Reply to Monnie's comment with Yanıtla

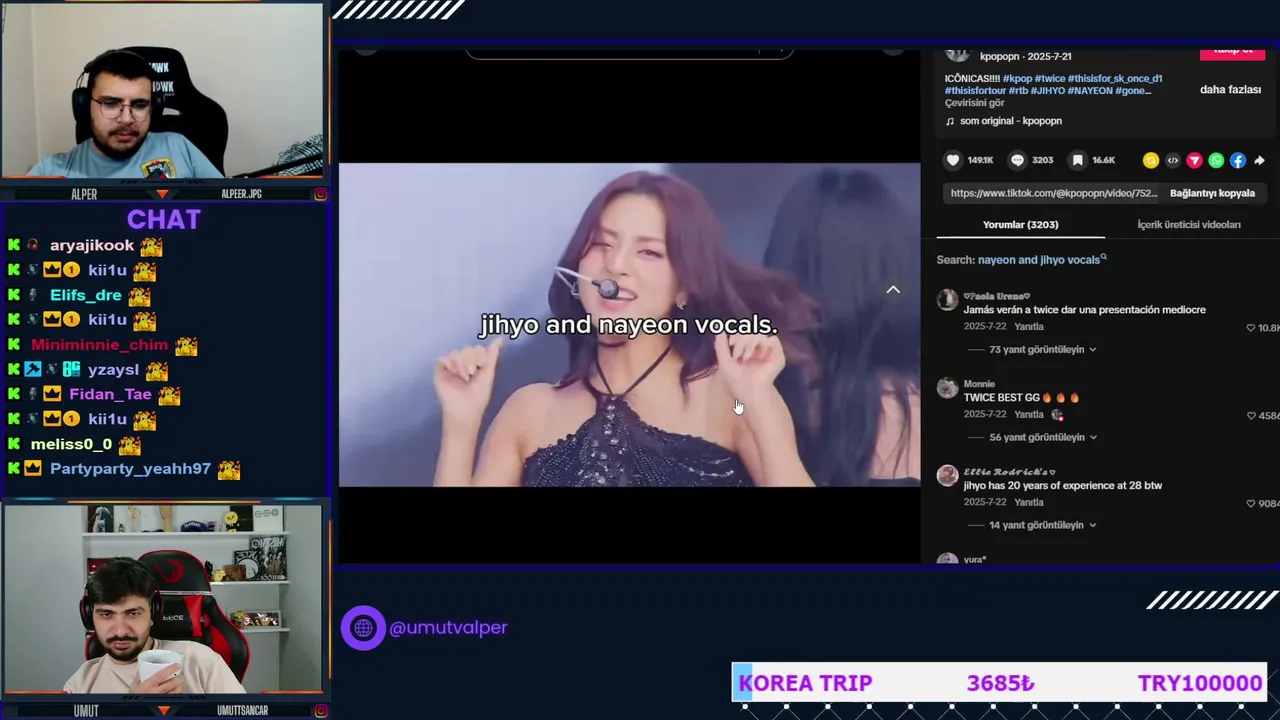(1029, 415)
